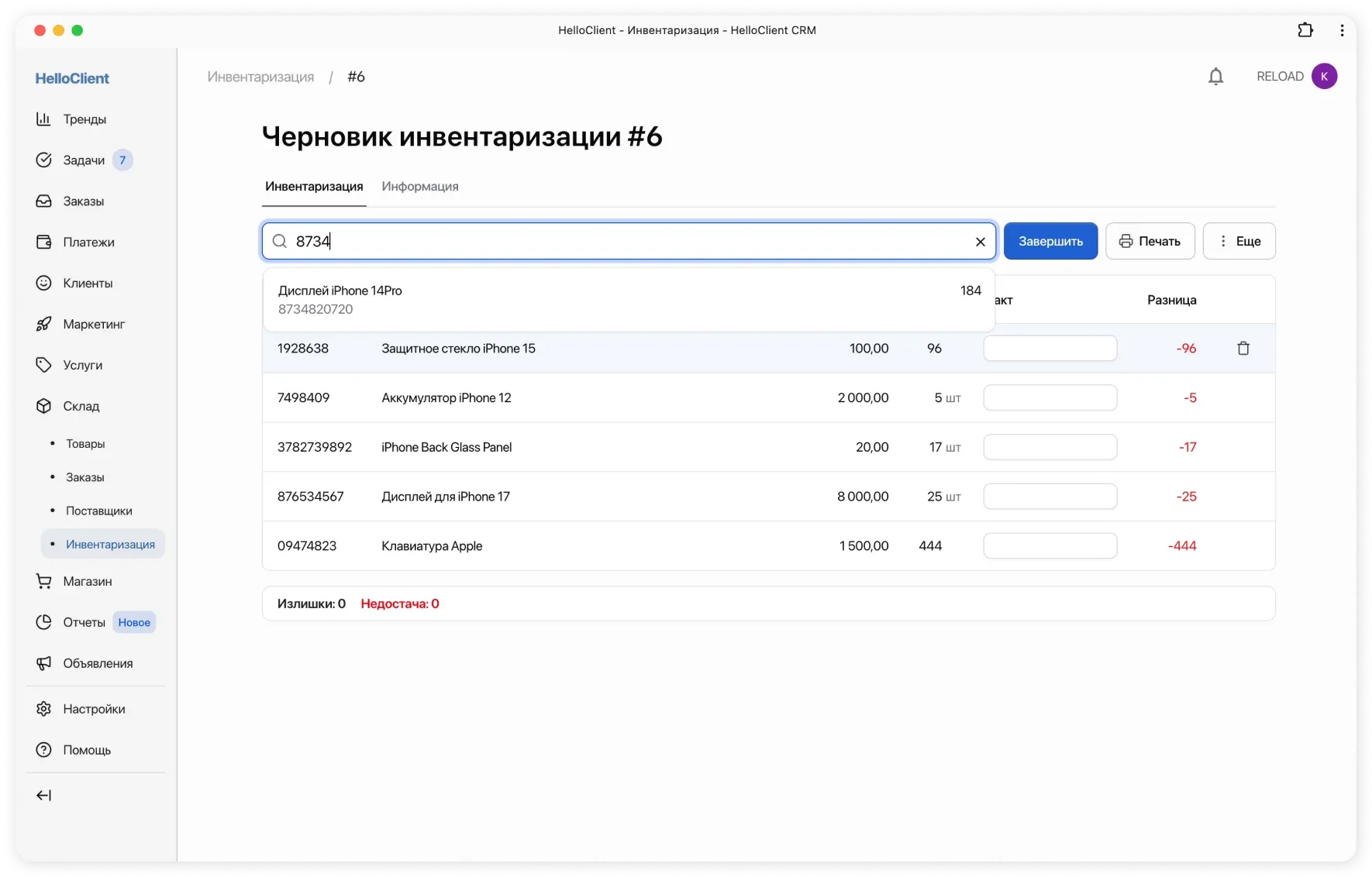Select the Задачи icon with badge 7
This screenshot has height=877, width=1372.
pos(45,160)
